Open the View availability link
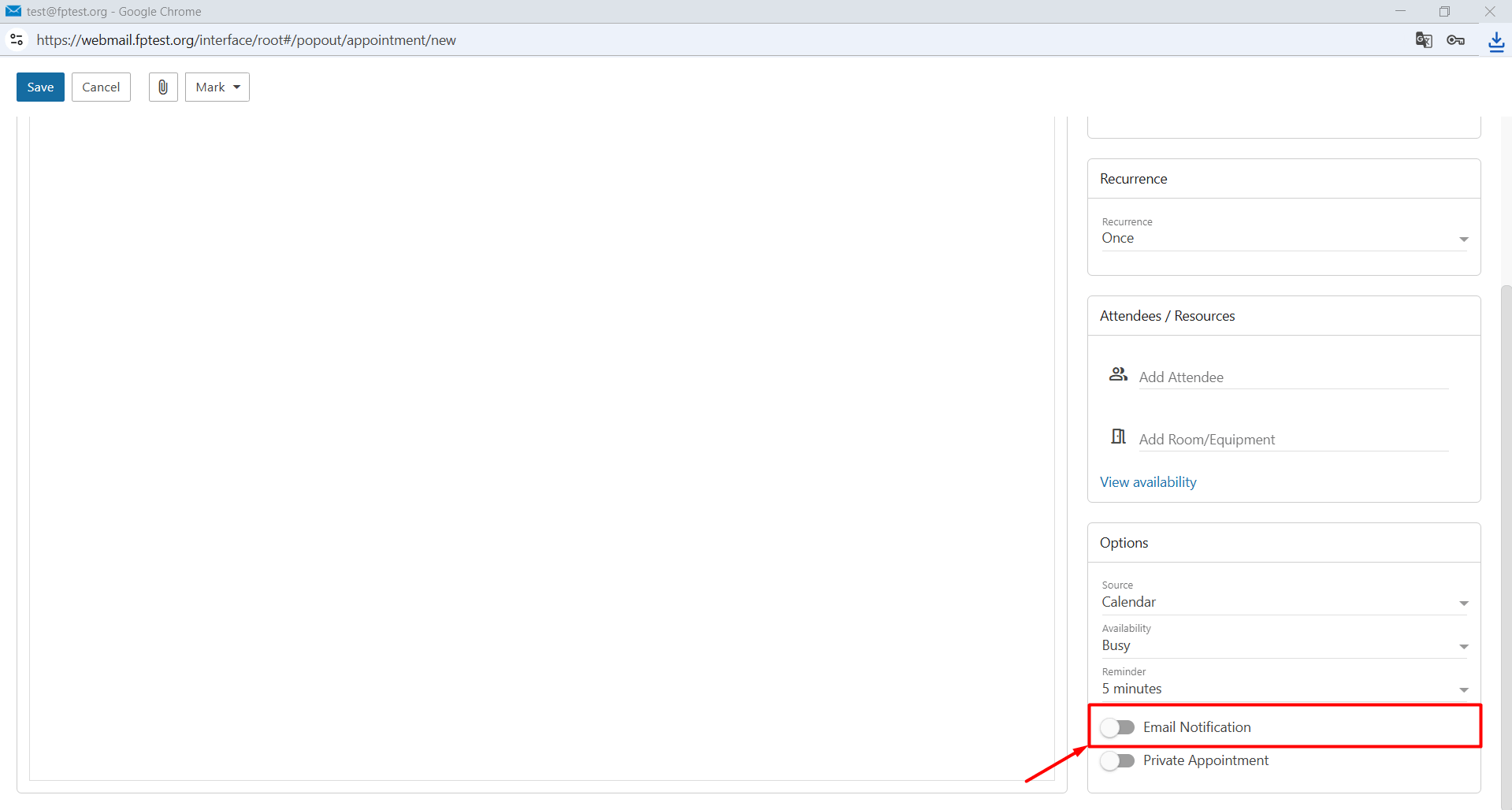This screenshot has height=810, width=1512. click(x=1148, y=482)
